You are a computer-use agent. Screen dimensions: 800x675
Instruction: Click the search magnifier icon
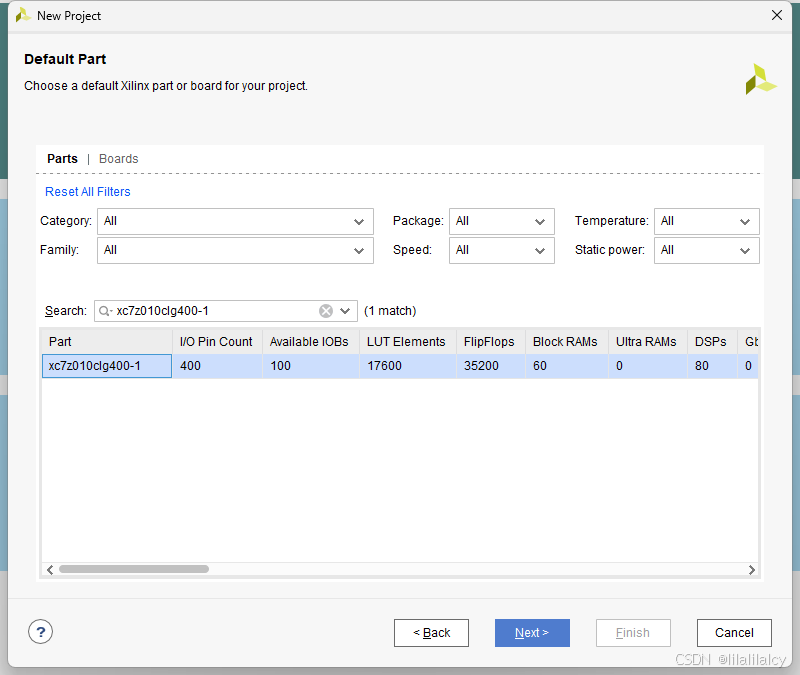tap(104, 311)
